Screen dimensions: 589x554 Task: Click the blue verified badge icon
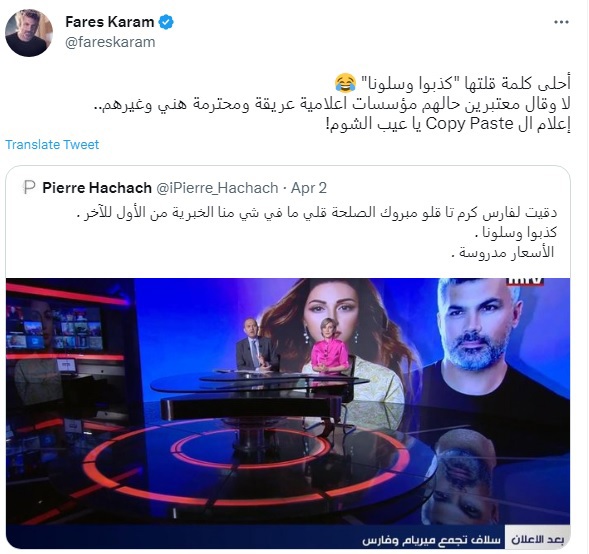tap(166, 22)
